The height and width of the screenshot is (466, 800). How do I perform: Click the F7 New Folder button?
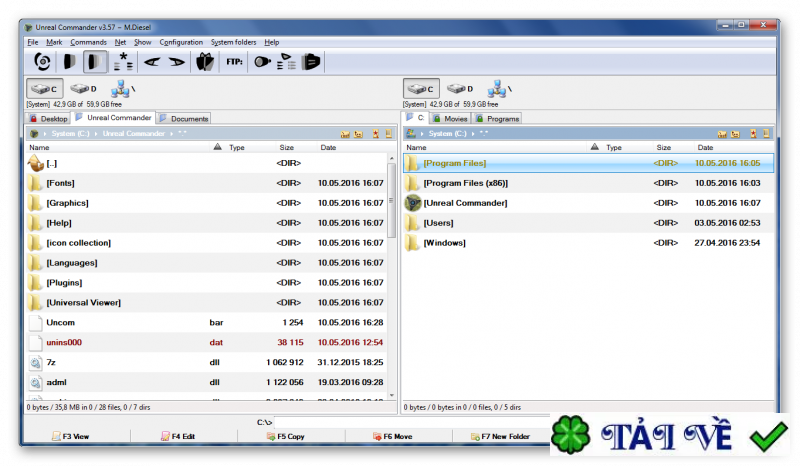click(503, 436)
